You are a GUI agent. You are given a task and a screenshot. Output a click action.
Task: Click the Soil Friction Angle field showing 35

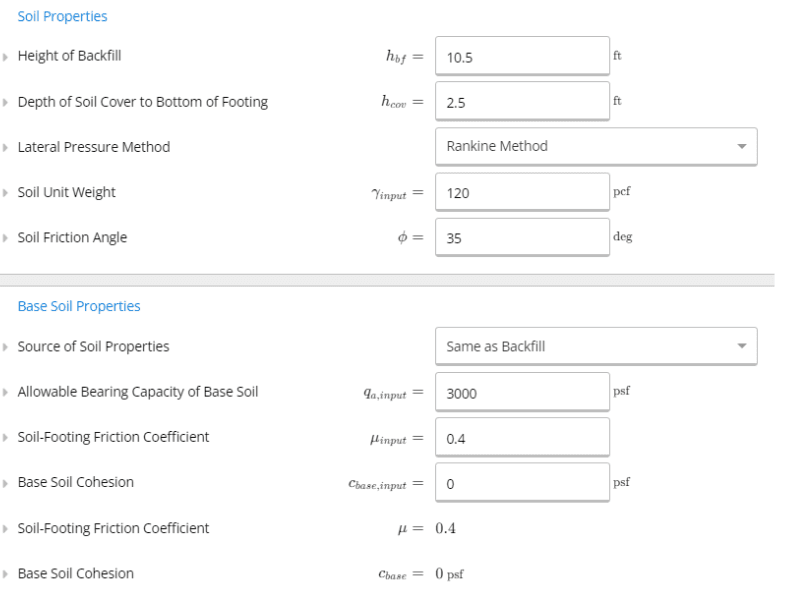522,237
